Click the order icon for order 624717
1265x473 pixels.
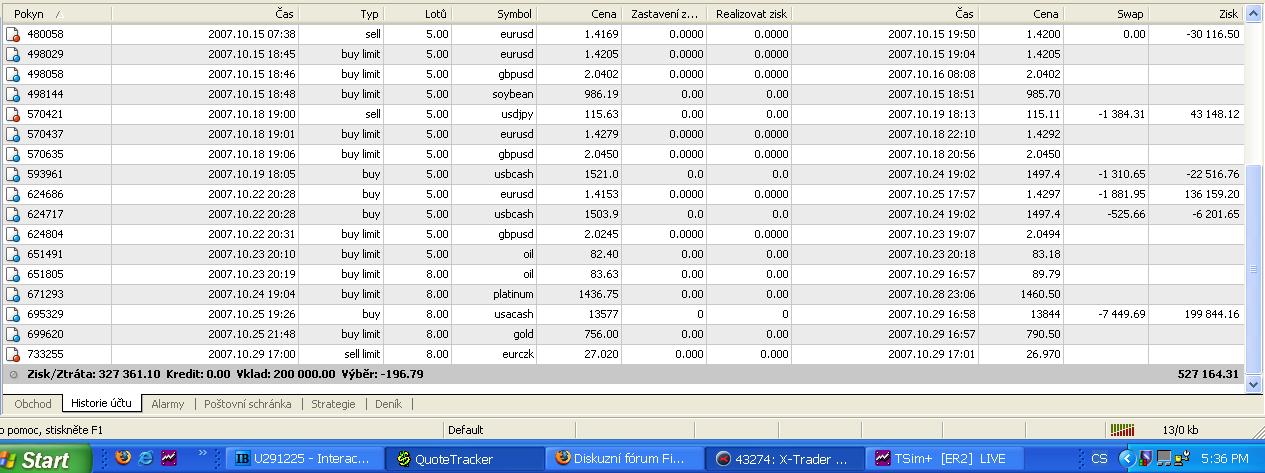[13, 214]
